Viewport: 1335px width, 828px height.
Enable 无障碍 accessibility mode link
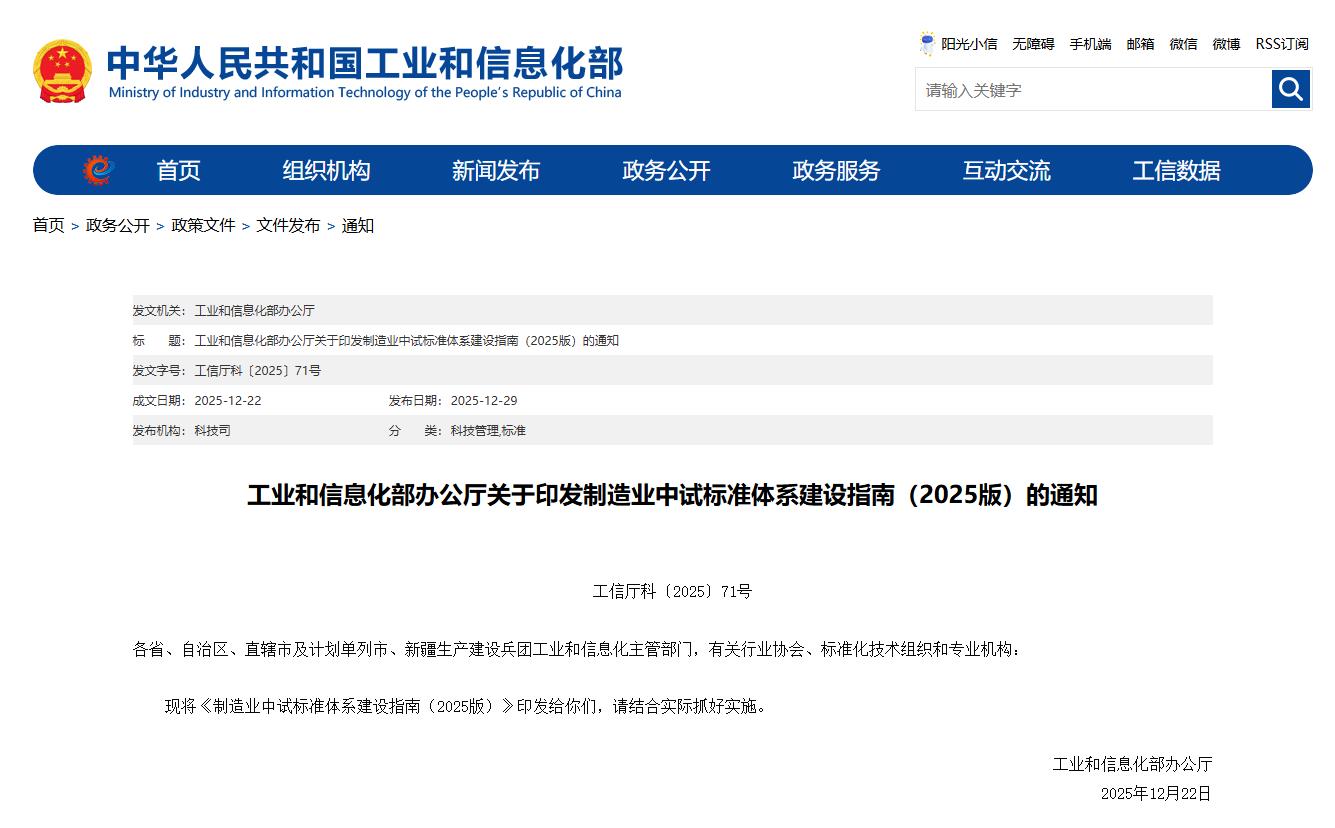pos(1033,44)
